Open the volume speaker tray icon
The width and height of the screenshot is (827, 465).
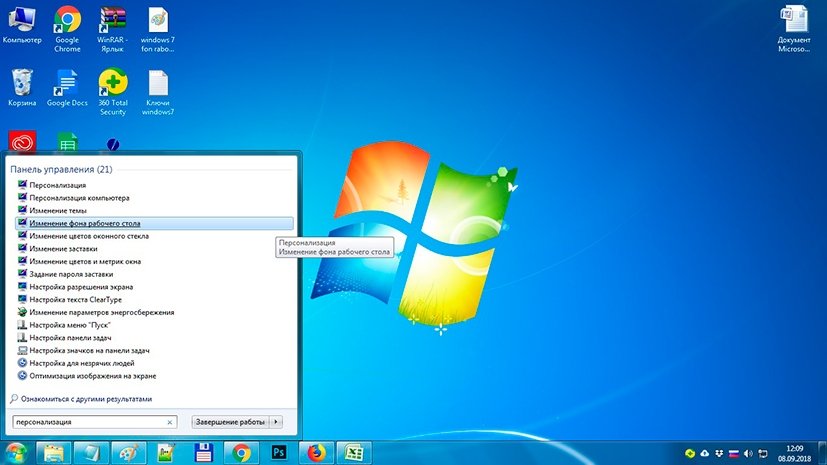(x=748, y=453)
